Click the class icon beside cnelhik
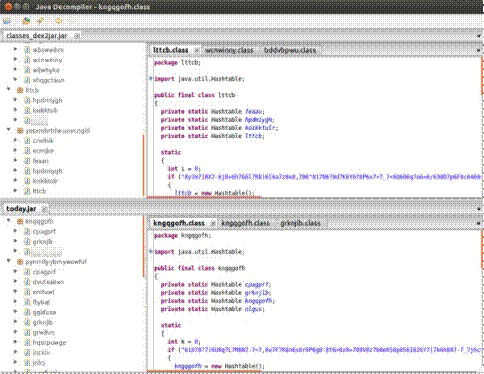484x374 pixels. (x=27, y=141)
